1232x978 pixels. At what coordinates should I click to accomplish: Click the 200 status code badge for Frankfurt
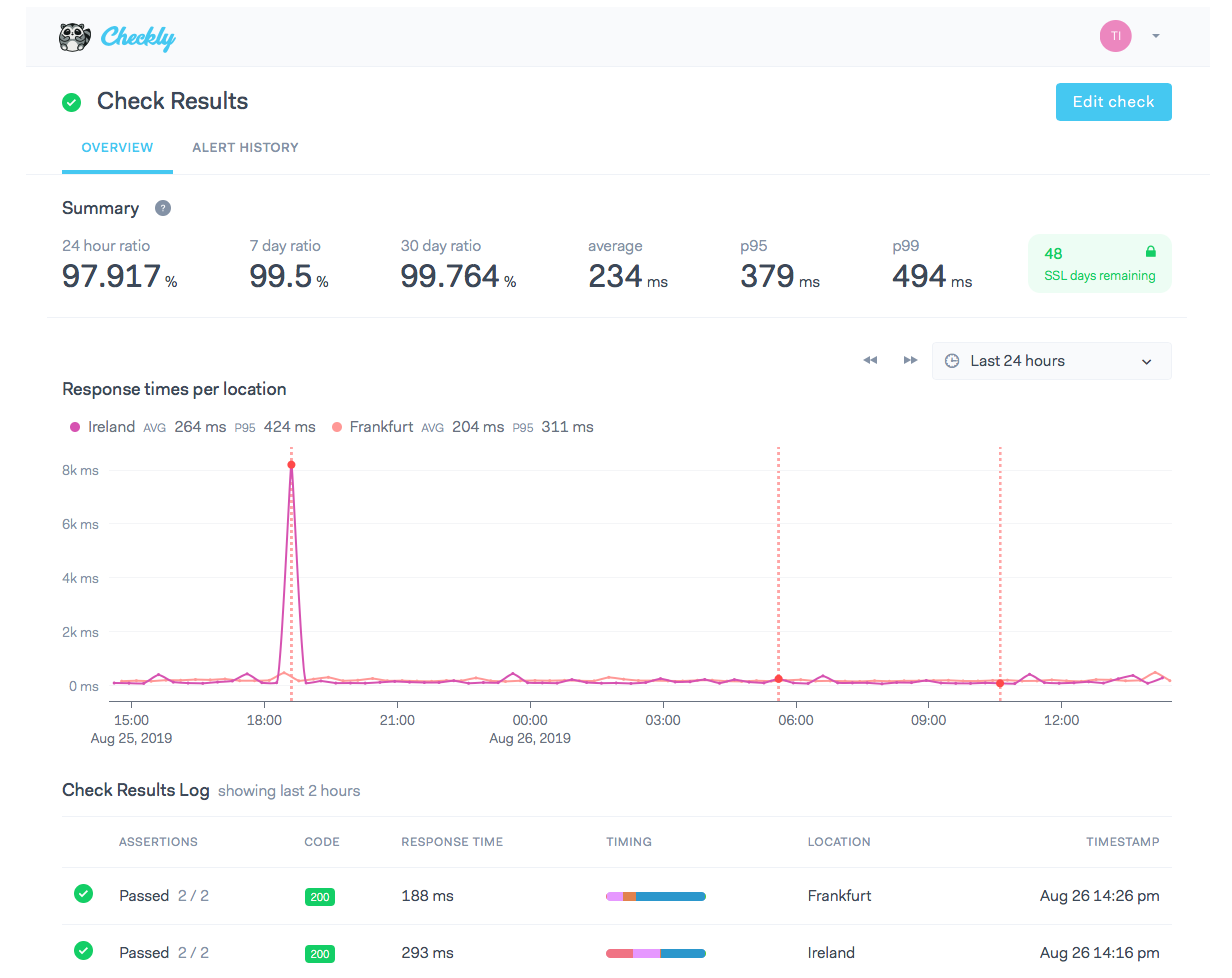tap(320, 897)
